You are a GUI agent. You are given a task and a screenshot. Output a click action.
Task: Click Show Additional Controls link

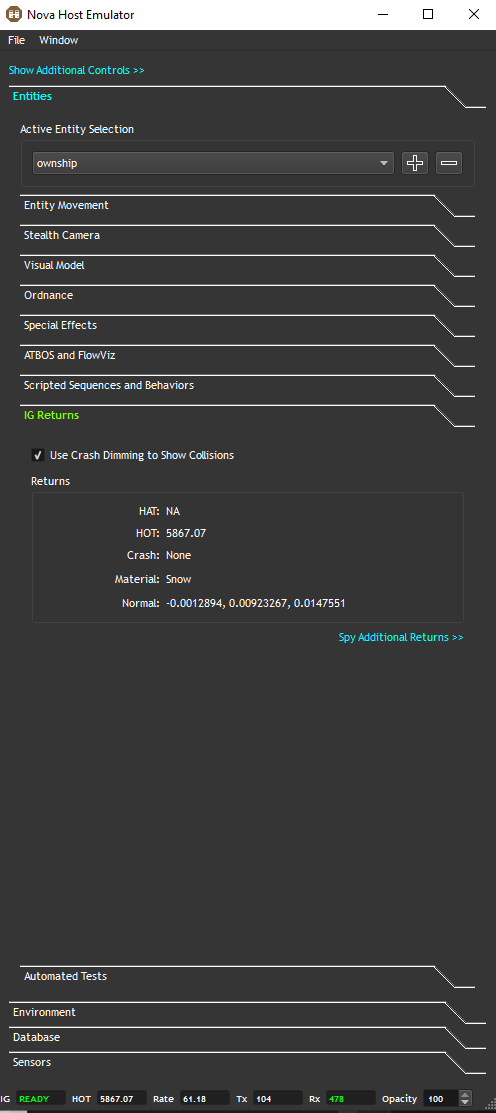(77, 70)
